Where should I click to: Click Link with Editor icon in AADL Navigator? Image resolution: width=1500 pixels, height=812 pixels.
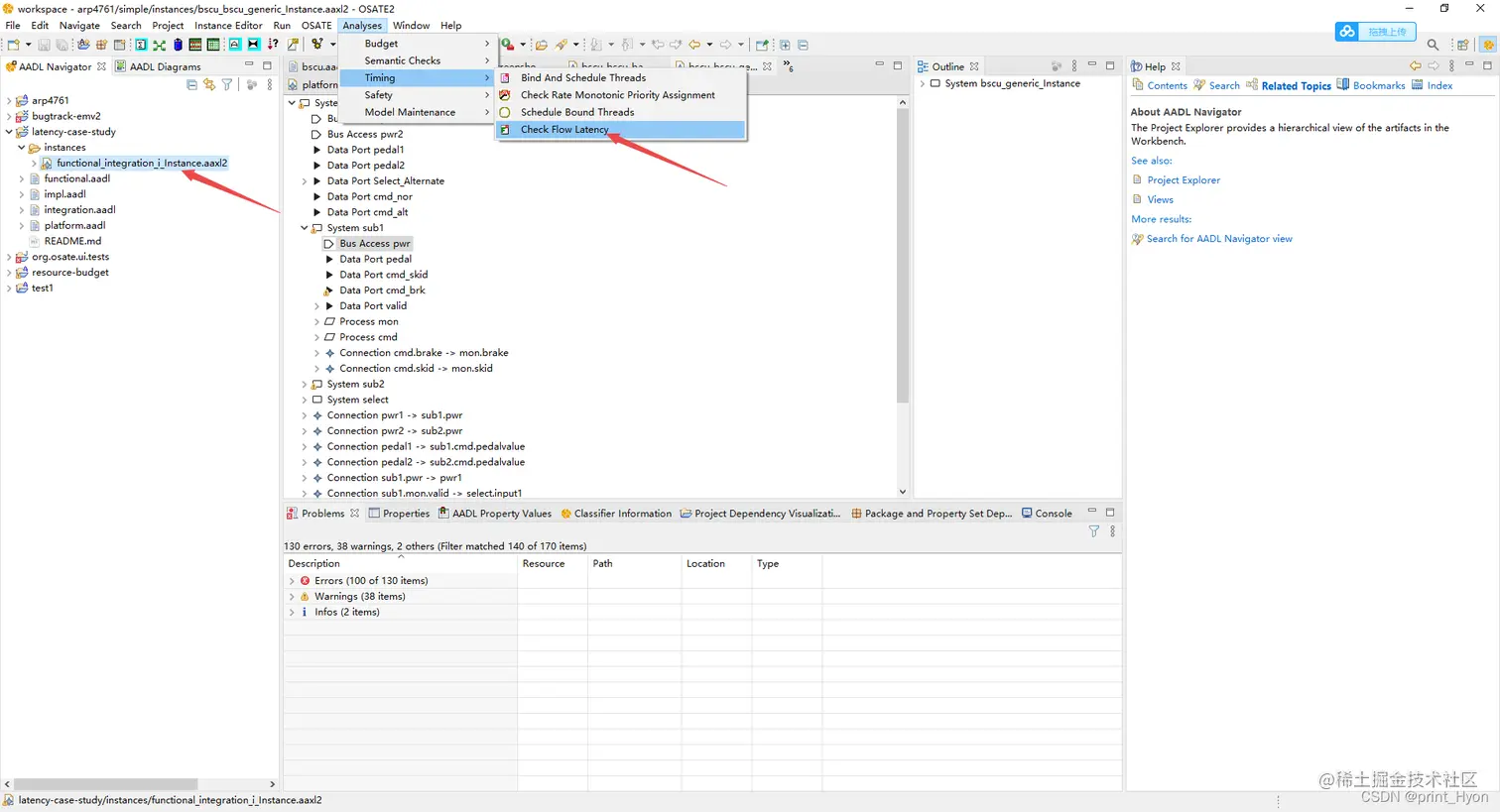209,85
